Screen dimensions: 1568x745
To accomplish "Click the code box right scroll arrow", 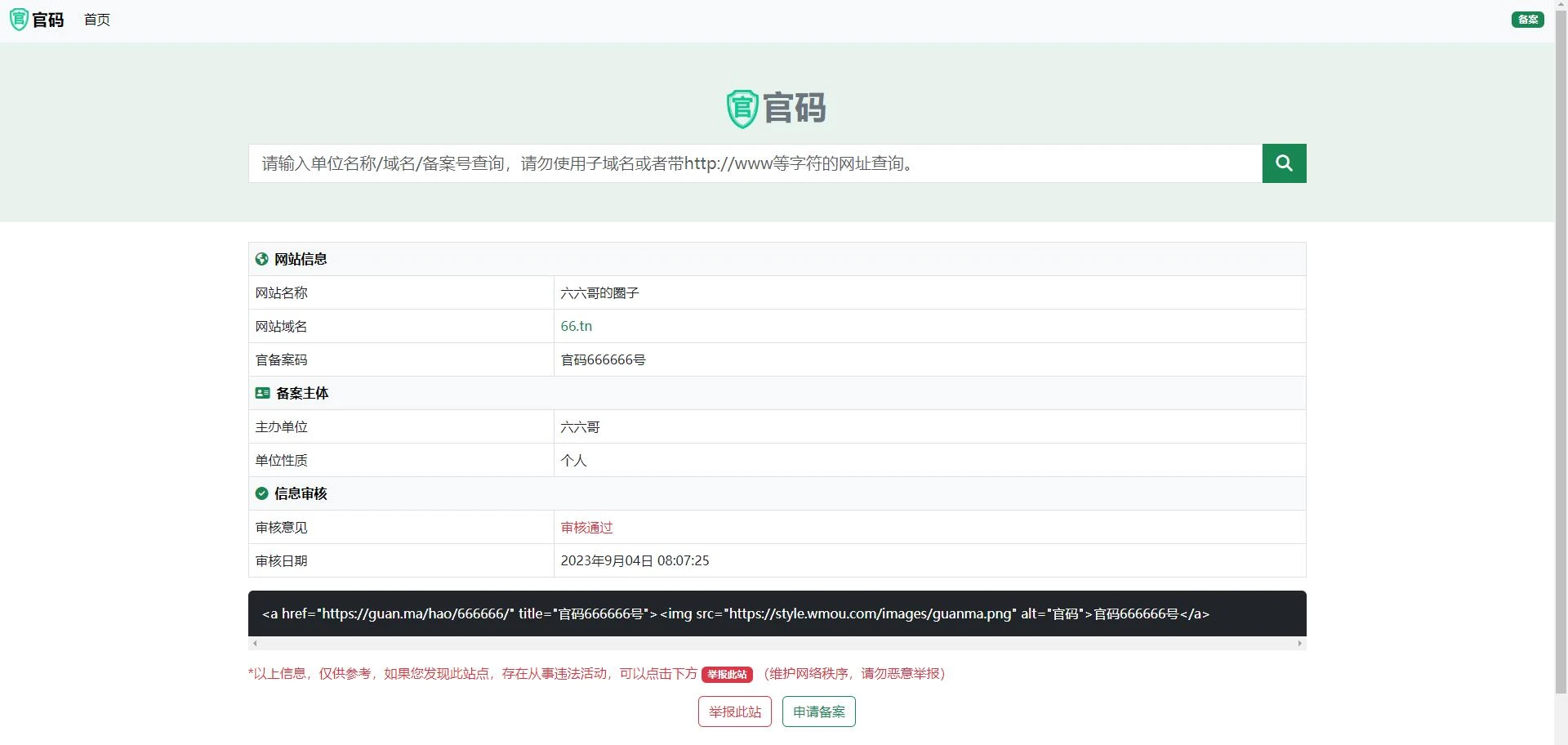I will (1299, 644).
